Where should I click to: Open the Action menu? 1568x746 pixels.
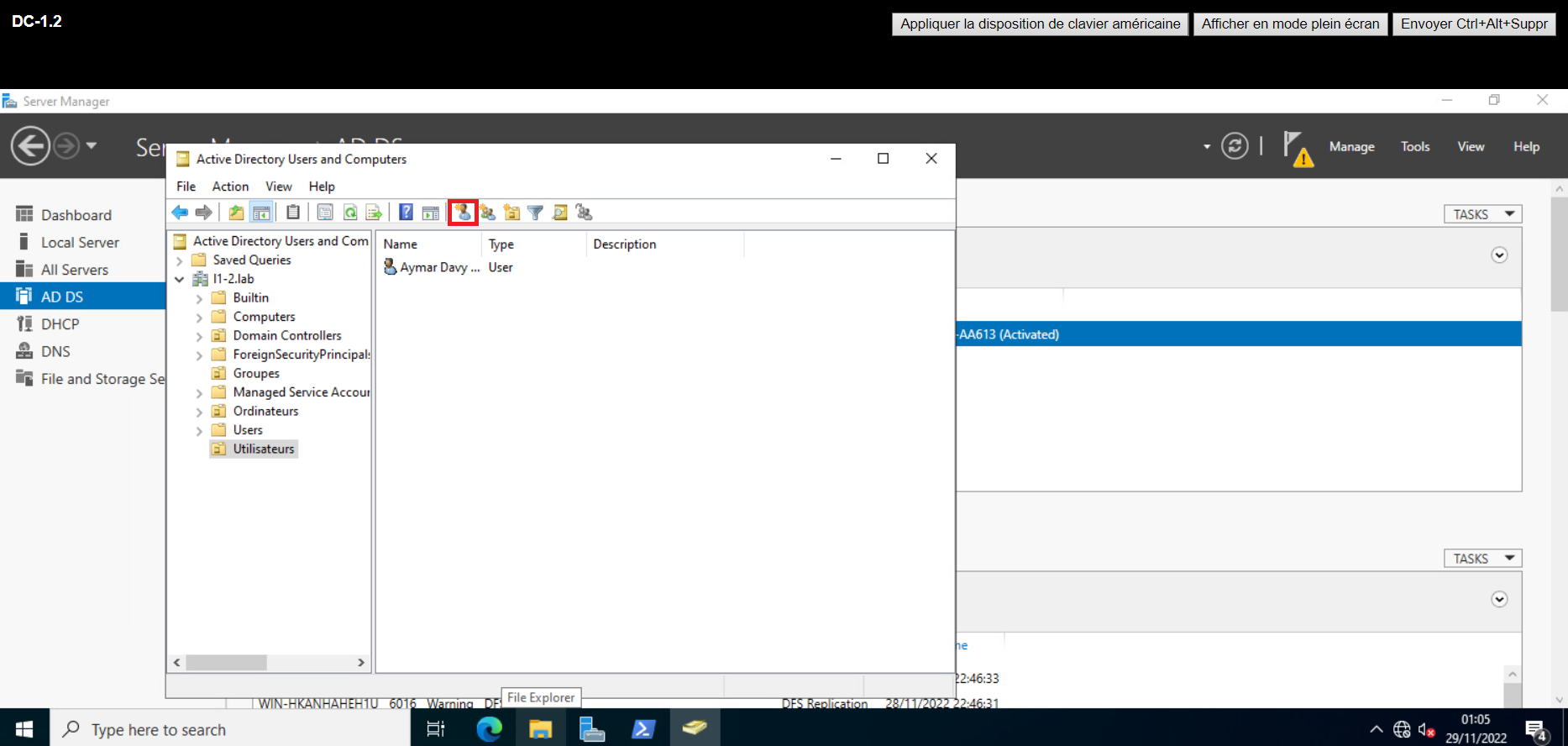click(x=230, y=186)
